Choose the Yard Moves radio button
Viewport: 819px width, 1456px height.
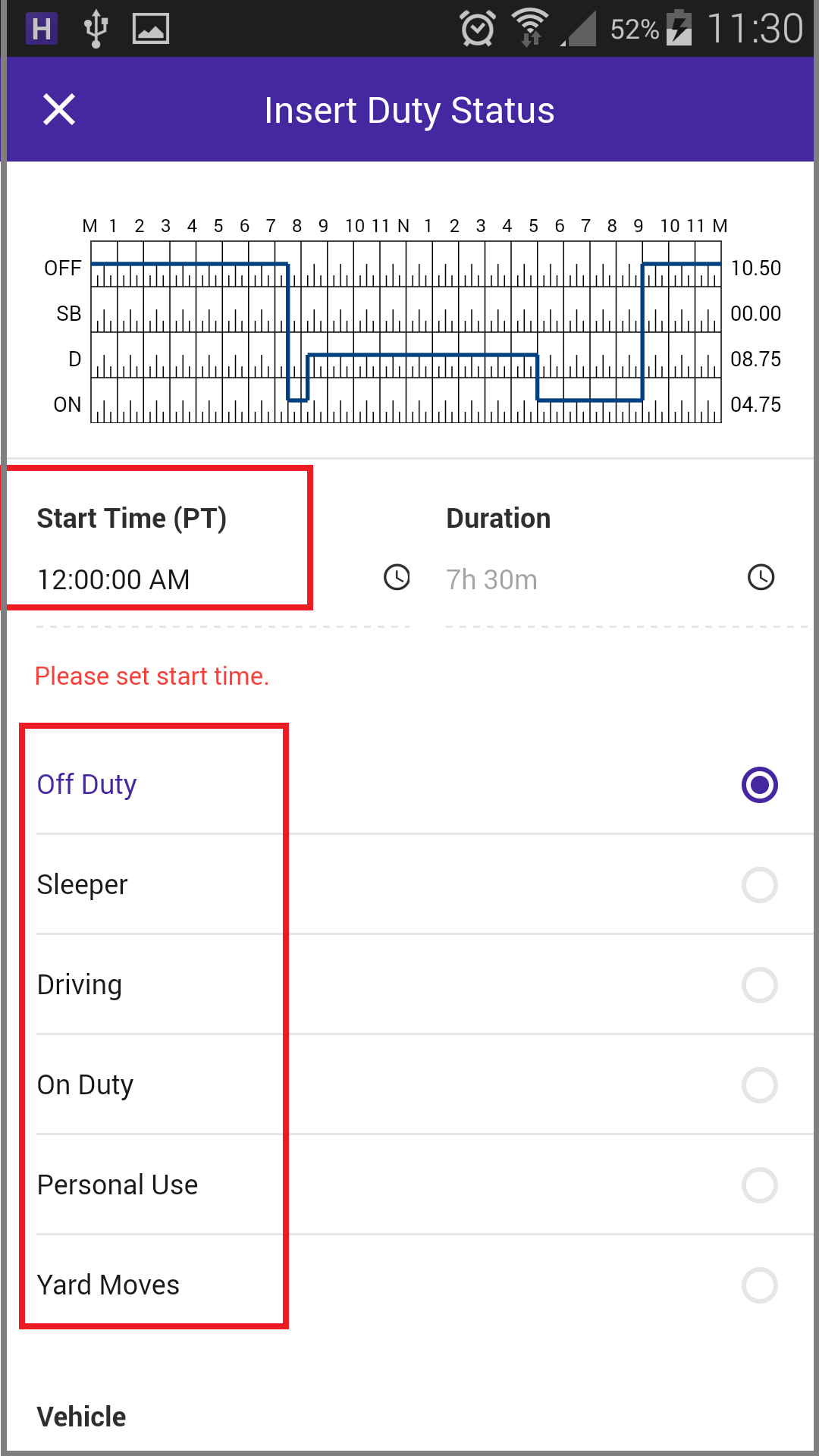tap(760, 1285)
